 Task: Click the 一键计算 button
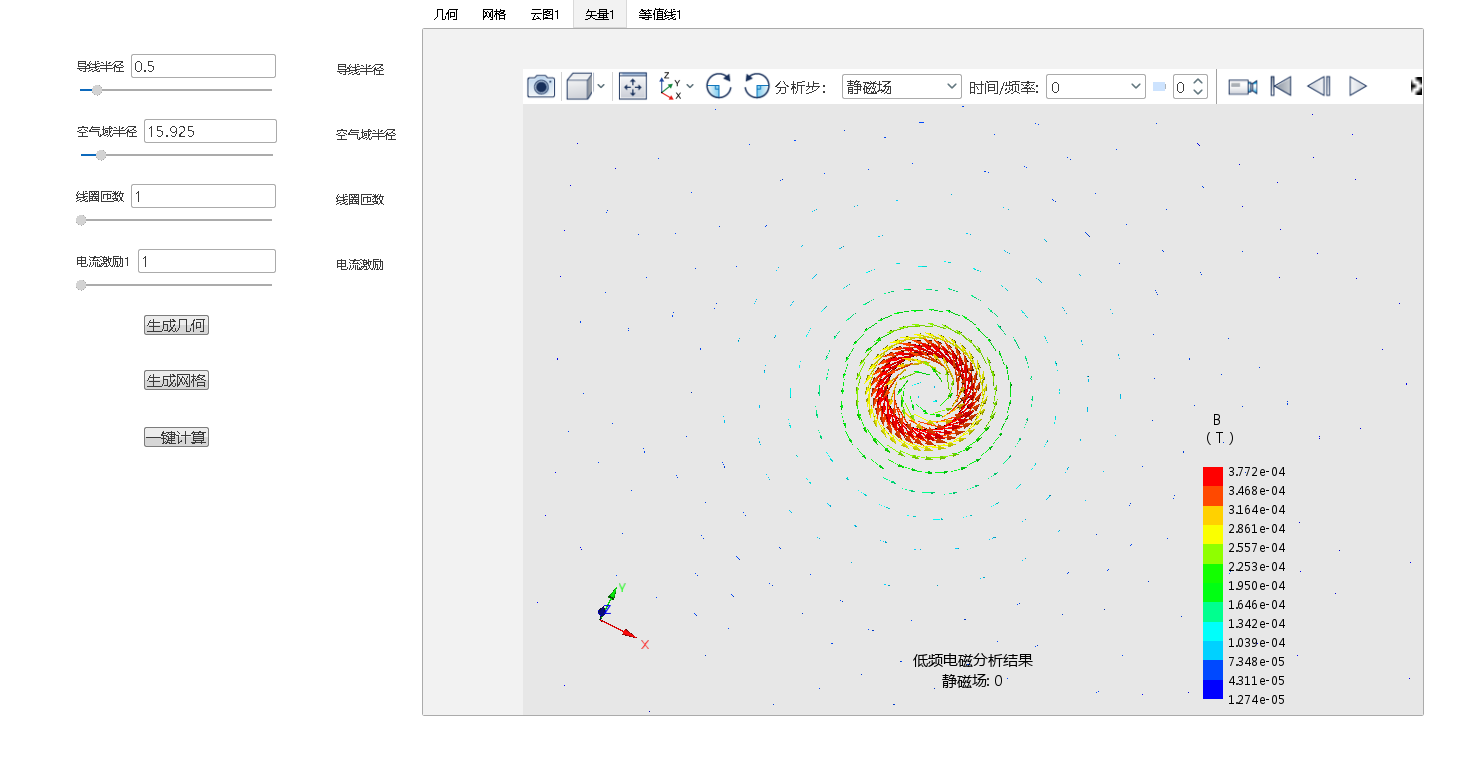176,437
